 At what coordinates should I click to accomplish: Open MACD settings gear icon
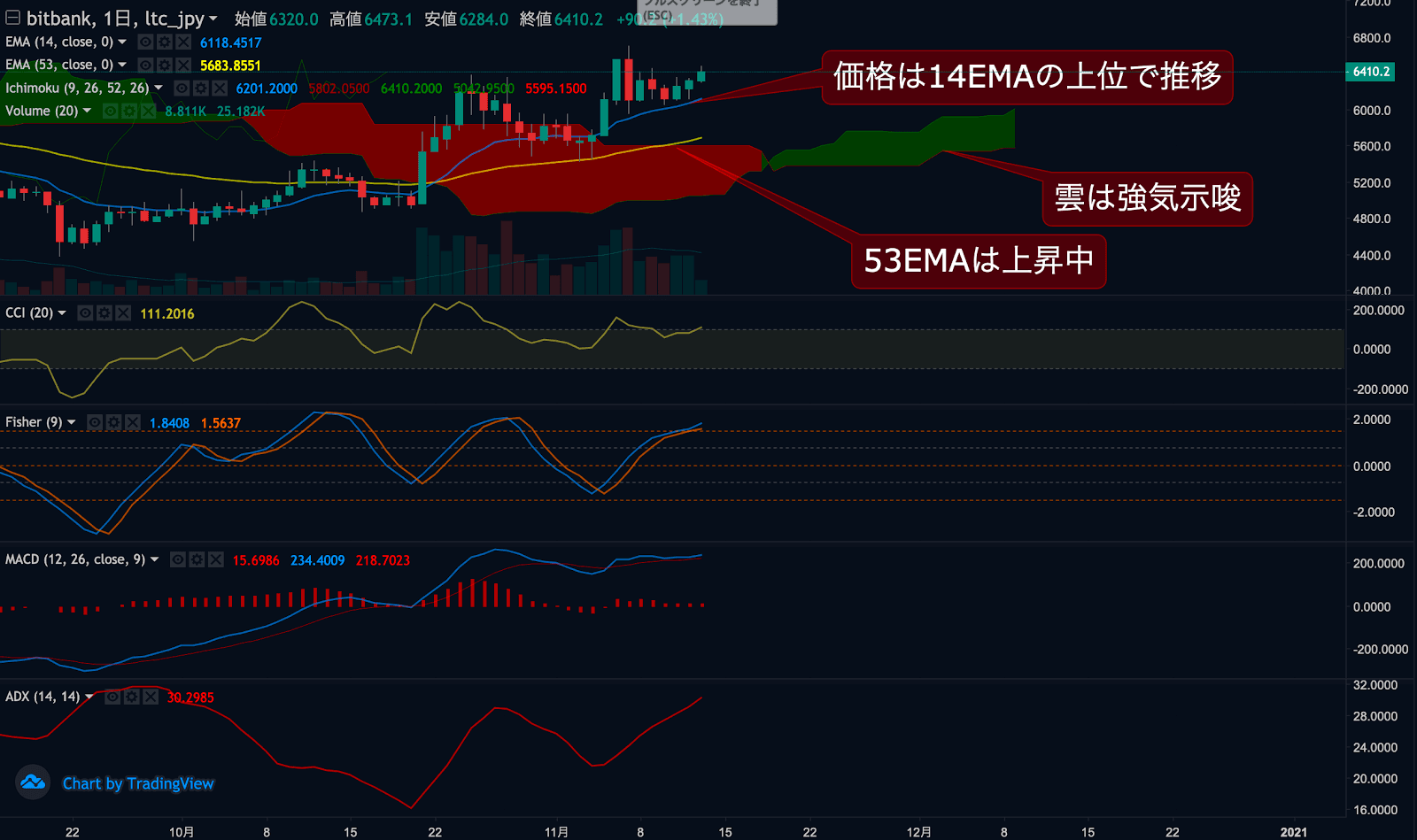tap(197, 559)
